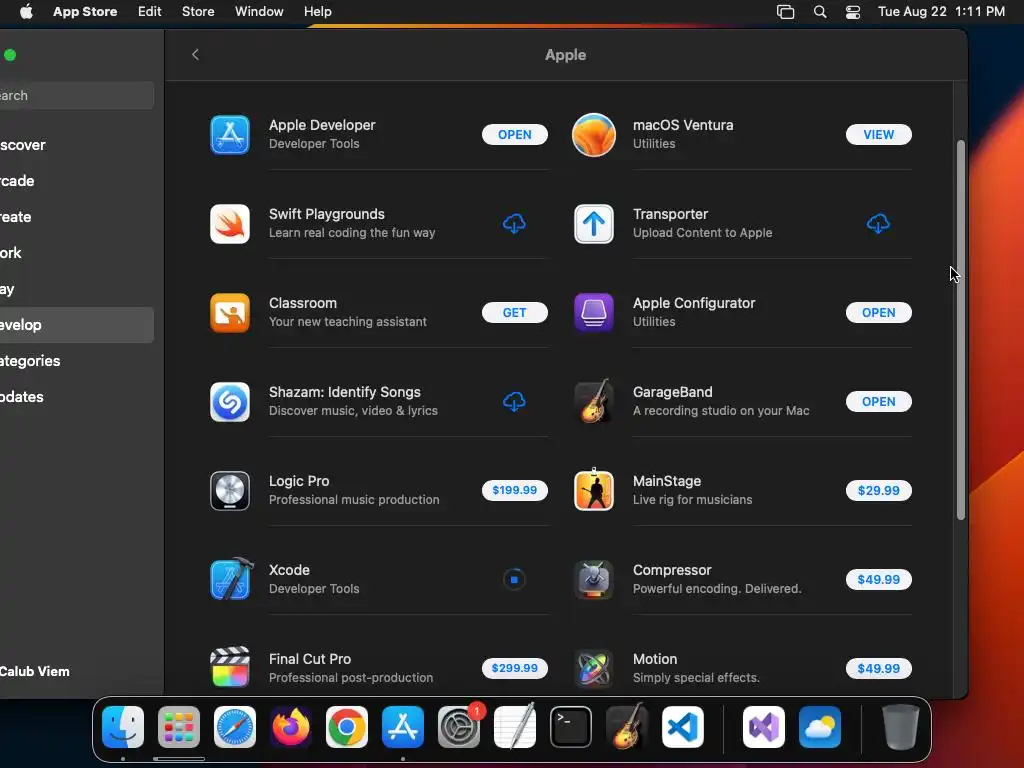Click the Logic Pro app icon
The height and width of the screenshot is (768, 1024).
[x=230, y=490]
